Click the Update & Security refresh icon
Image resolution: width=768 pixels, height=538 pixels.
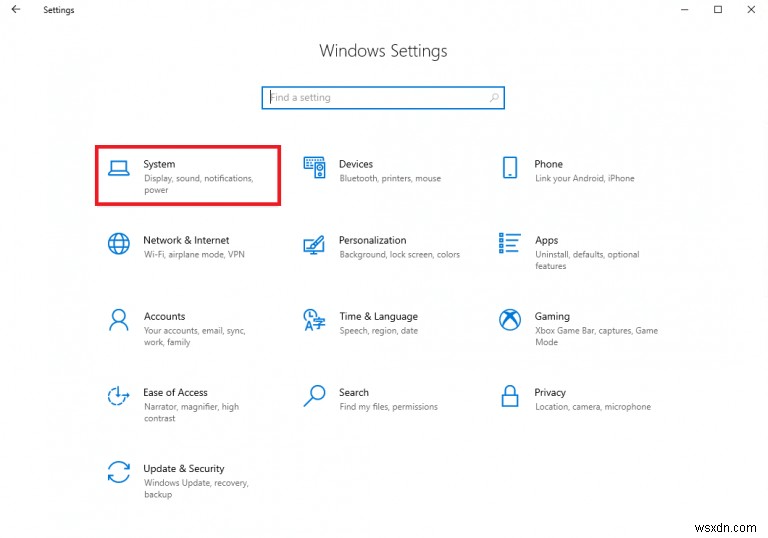pyautogui.click(x=119, y=472)
